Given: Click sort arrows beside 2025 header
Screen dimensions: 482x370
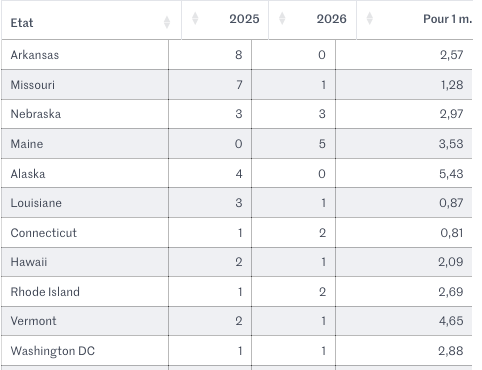Looking at the screenshot, I should point(195,18).
